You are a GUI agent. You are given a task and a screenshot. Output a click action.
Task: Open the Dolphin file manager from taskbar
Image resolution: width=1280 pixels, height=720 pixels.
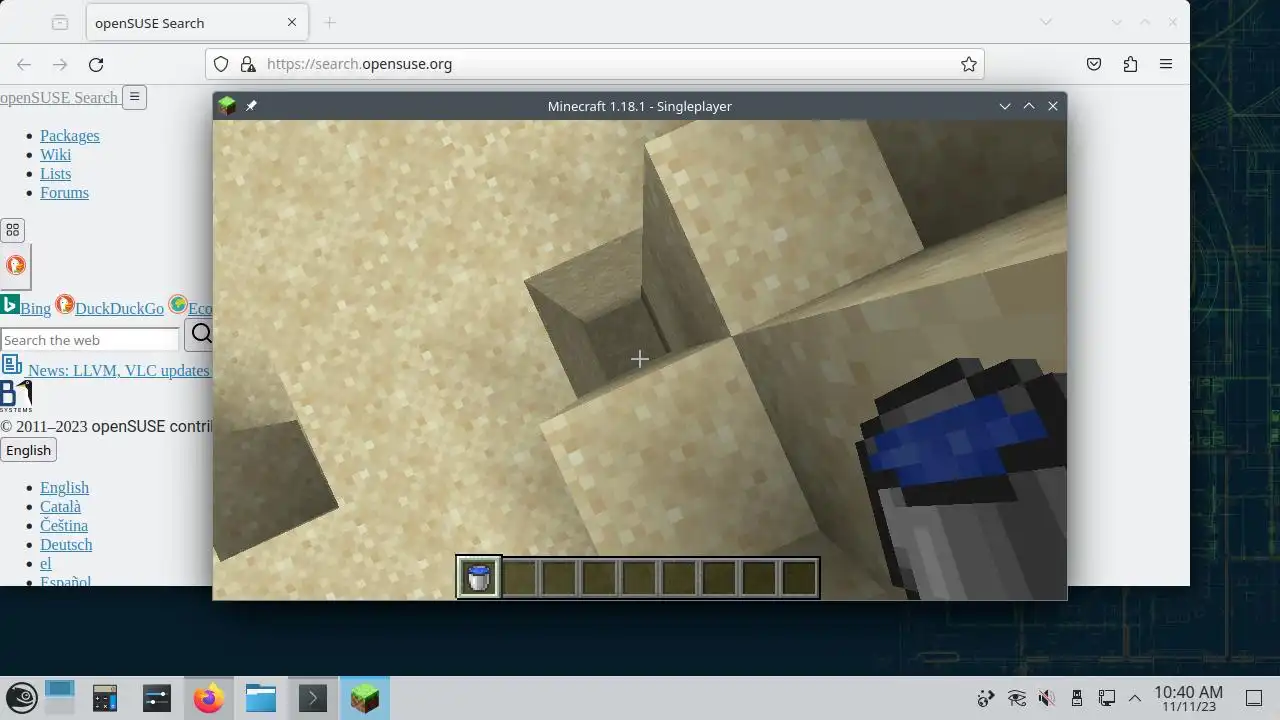pos(261,698)
